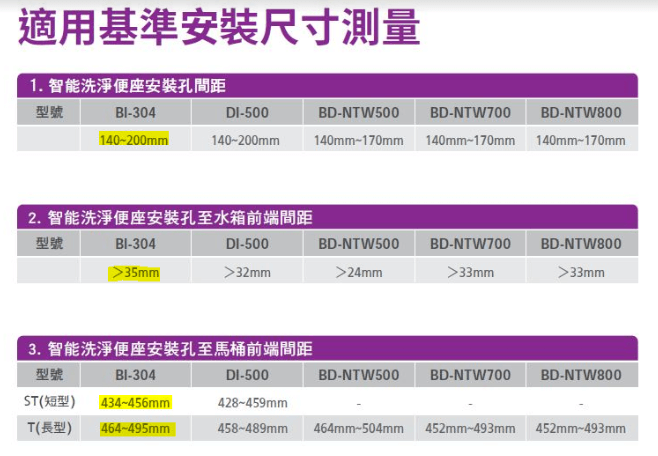This screenshot has height=456, width=658.
Task: Select the >32mm value under DI-500
Action: [x=247, y=272]
